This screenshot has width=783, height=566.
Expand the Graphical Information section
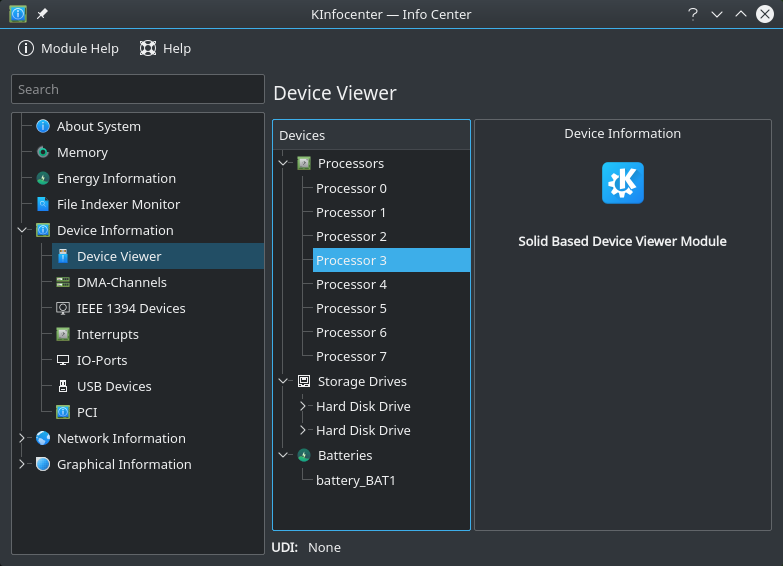23,465
